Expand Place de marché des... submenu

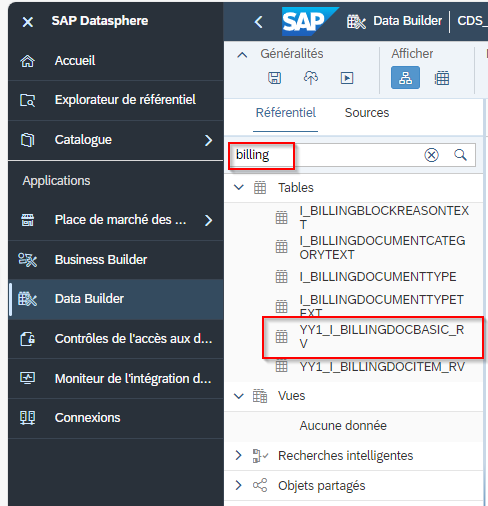click(209, 220)
